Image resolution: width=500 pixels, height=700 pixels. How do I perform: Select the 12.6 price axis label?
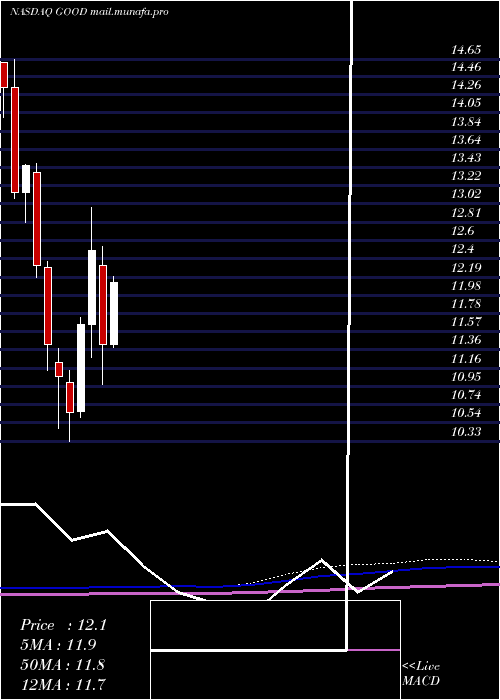(462, 231)
